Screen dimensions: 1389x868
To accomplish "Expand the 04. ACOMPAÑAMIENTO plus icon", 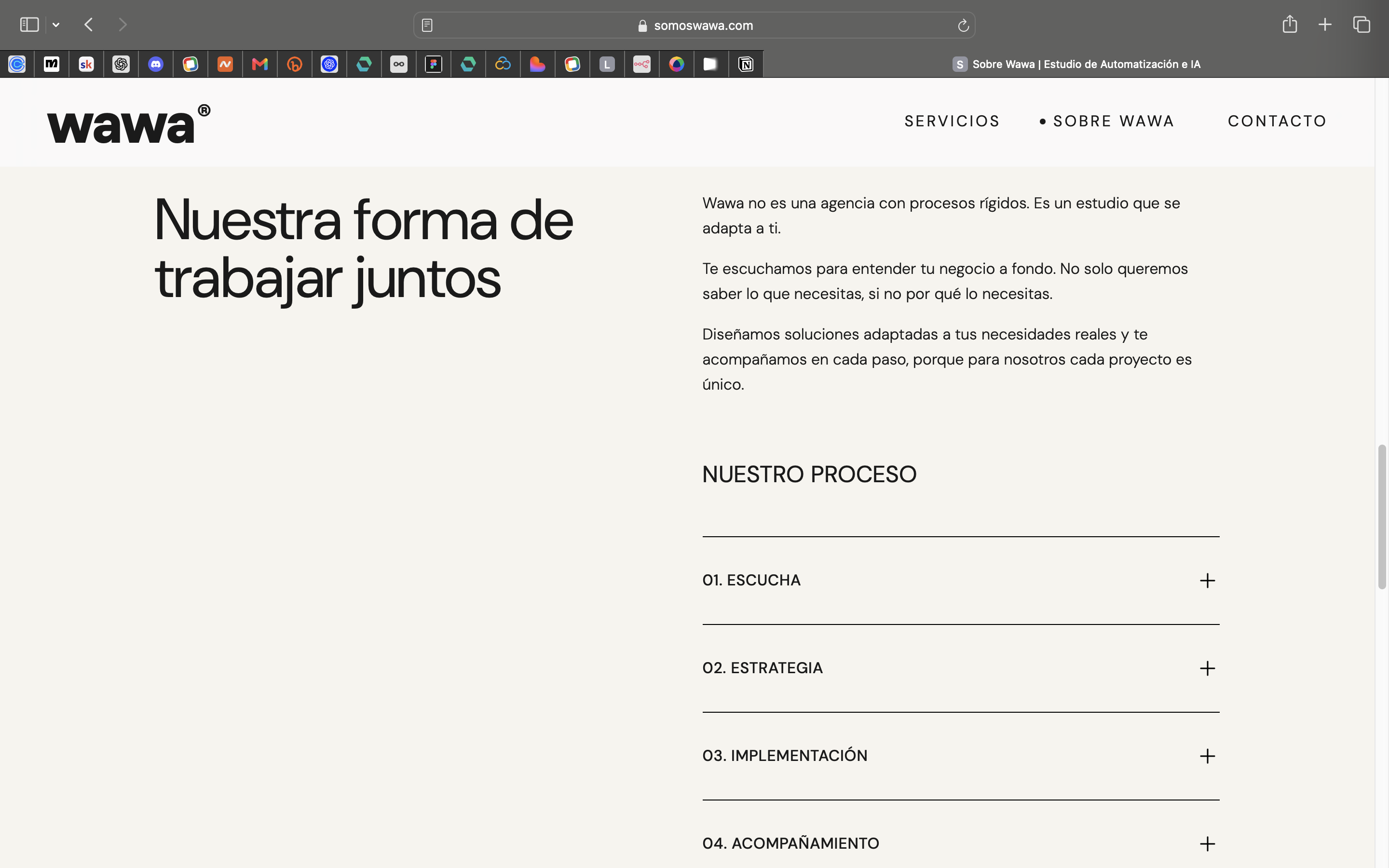I will tap(1207, 844).
